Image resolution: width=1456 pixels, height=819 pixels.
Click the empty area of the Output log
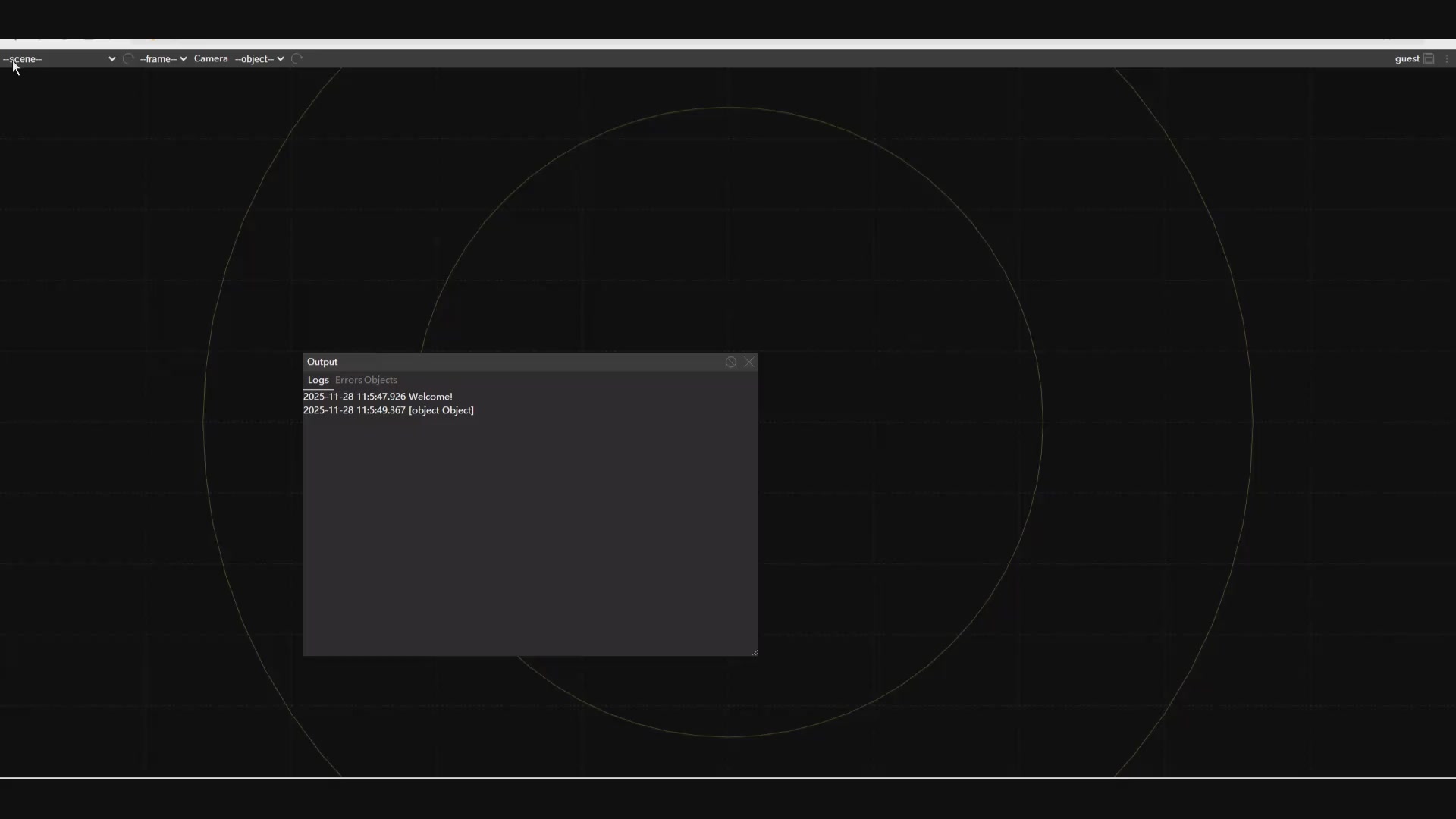531,531
